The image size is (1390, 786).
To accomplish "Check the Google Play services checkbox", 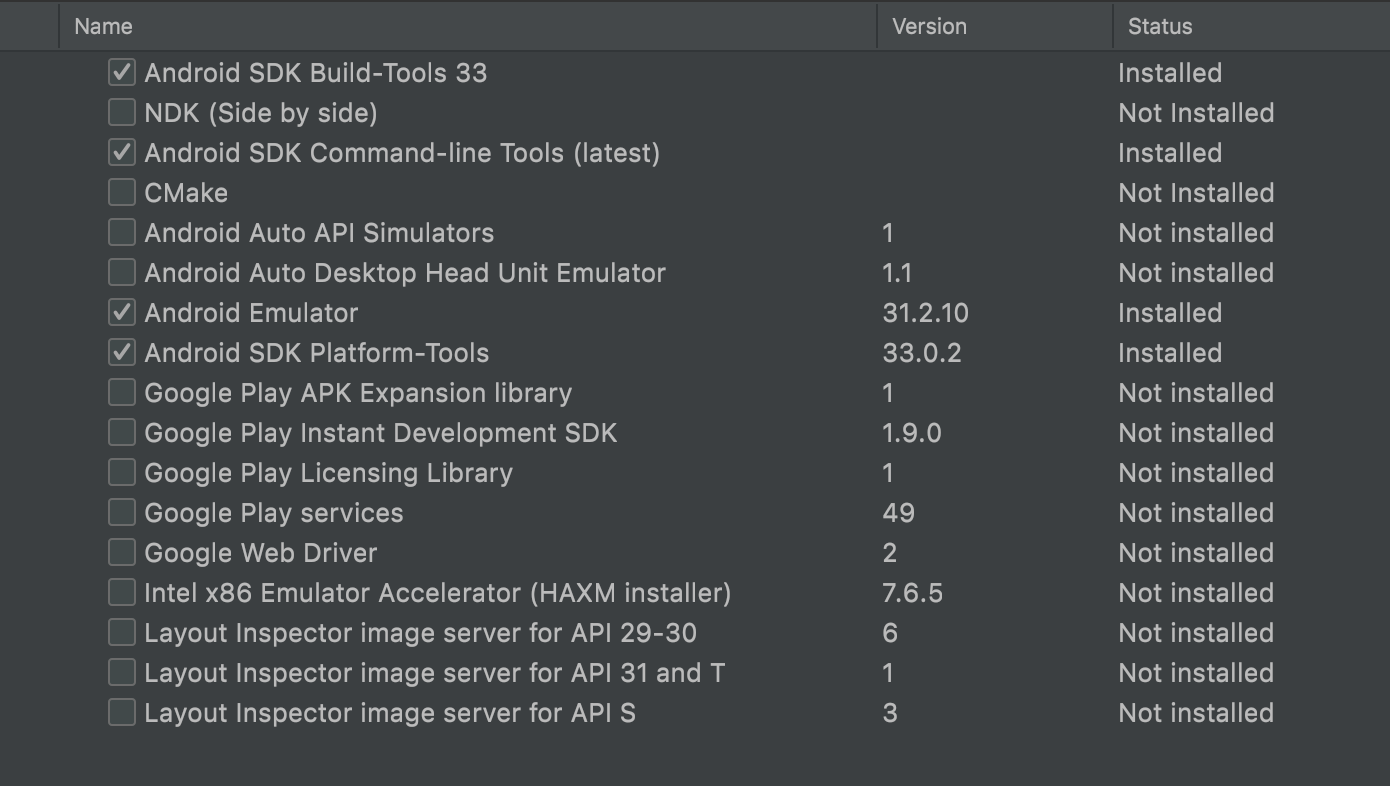I will [122, 512].
